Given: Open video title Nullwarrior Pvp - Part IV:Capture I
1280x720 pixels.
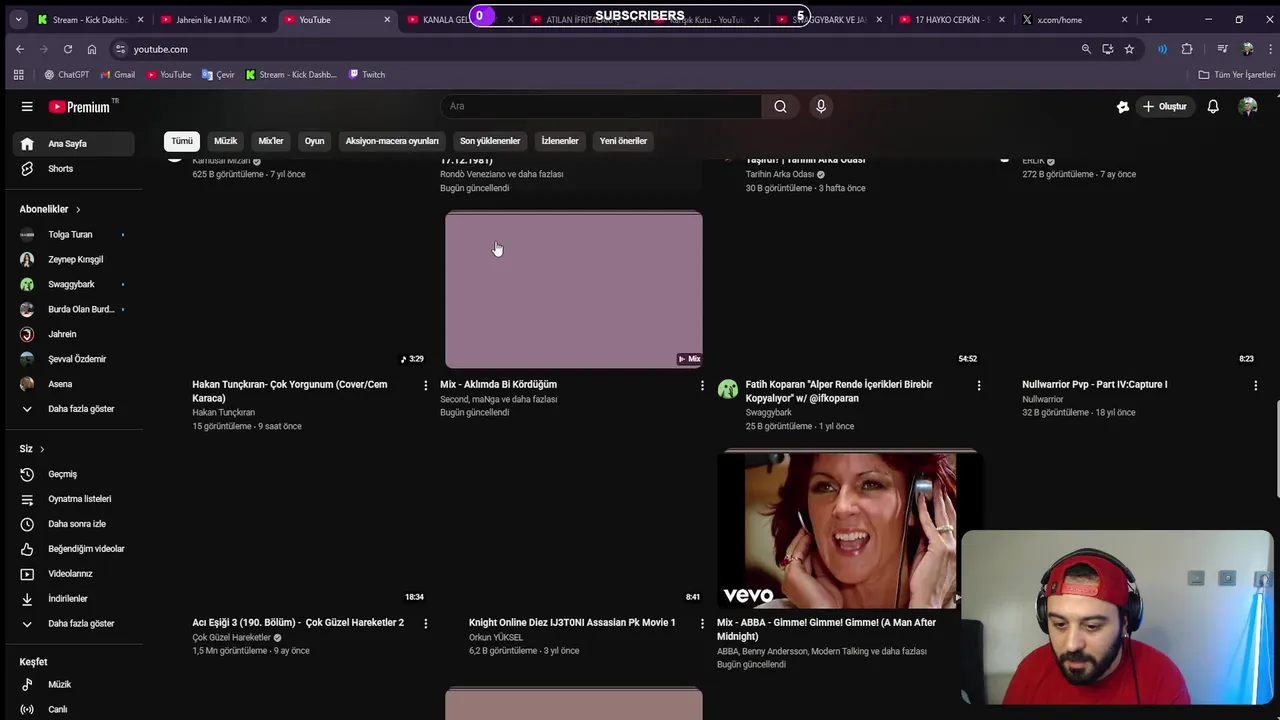Looking at the screenshot, I should [x=1095, y=384].
